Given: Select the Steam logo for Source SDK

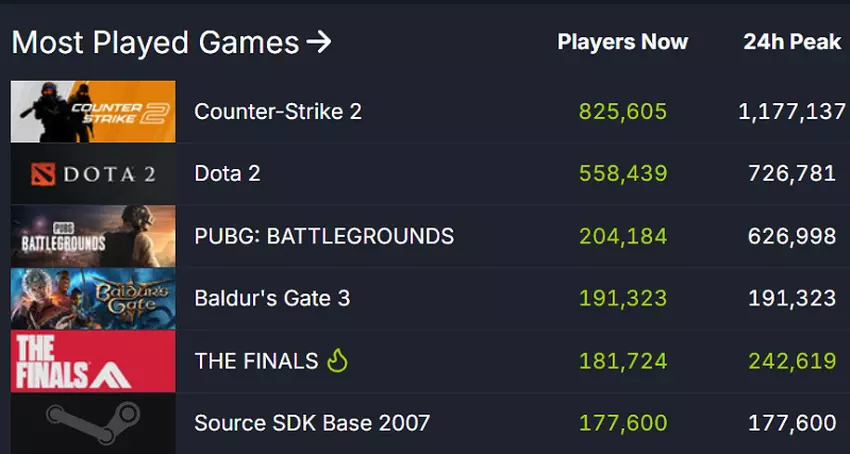Looking at the screenshot, I should click(93, 423).
